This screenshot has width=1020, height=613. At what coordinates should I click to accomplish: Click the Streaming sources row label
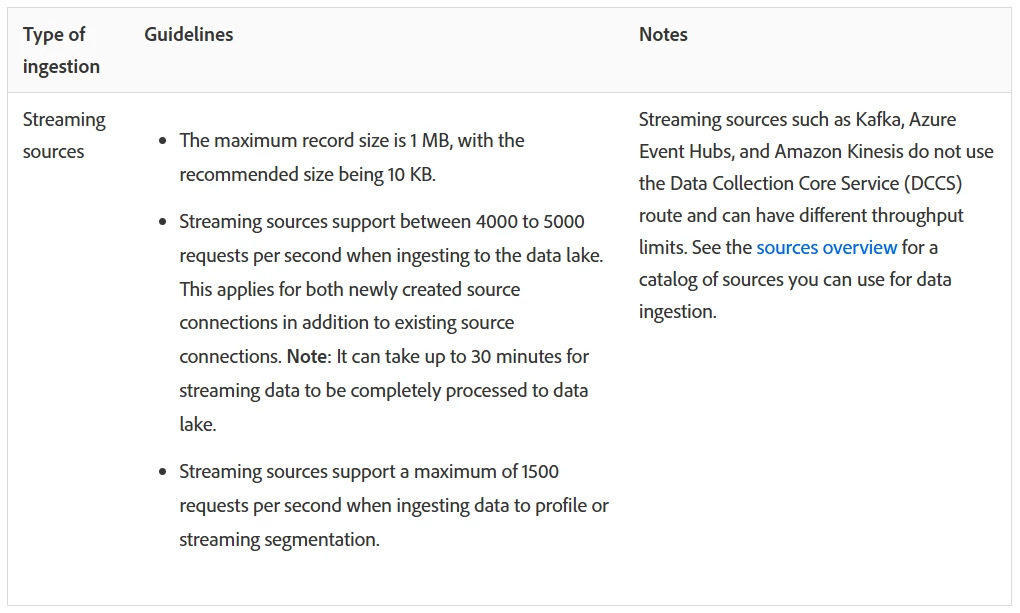[x=64, y=135]
